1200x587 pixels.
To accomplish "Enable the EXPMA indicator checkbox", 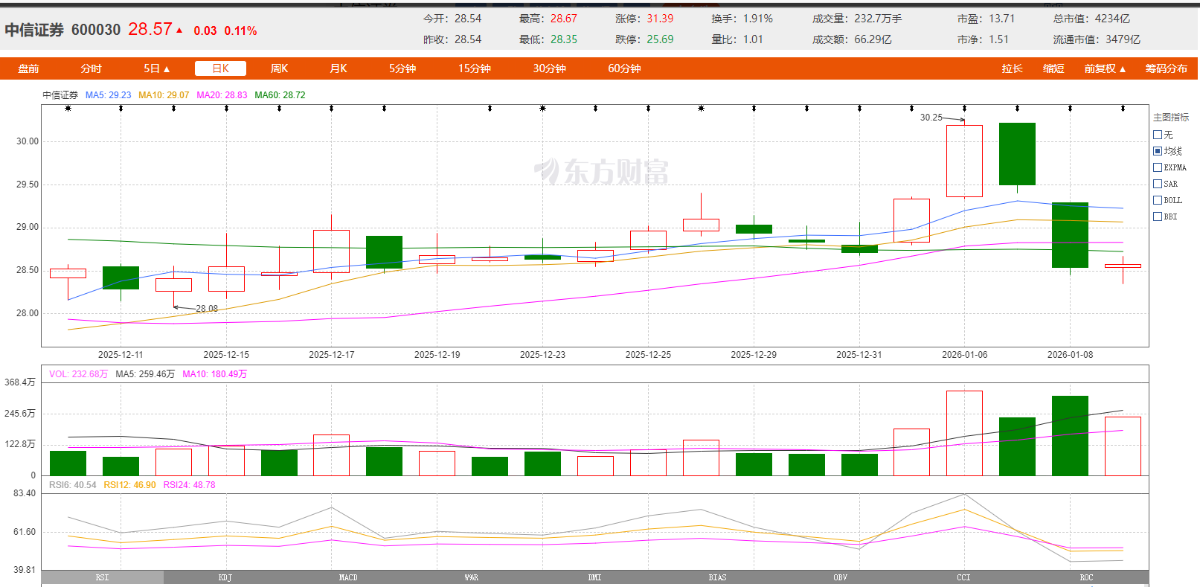I will [1158, 167].
